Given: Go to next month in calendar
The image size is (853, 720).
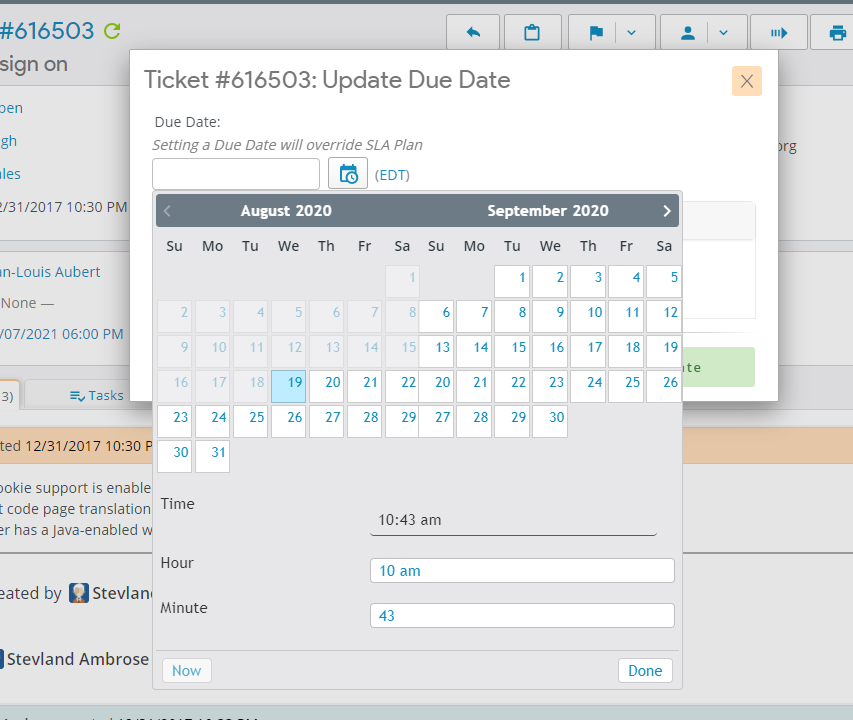Looking at the screenshot, I should 667,211.
